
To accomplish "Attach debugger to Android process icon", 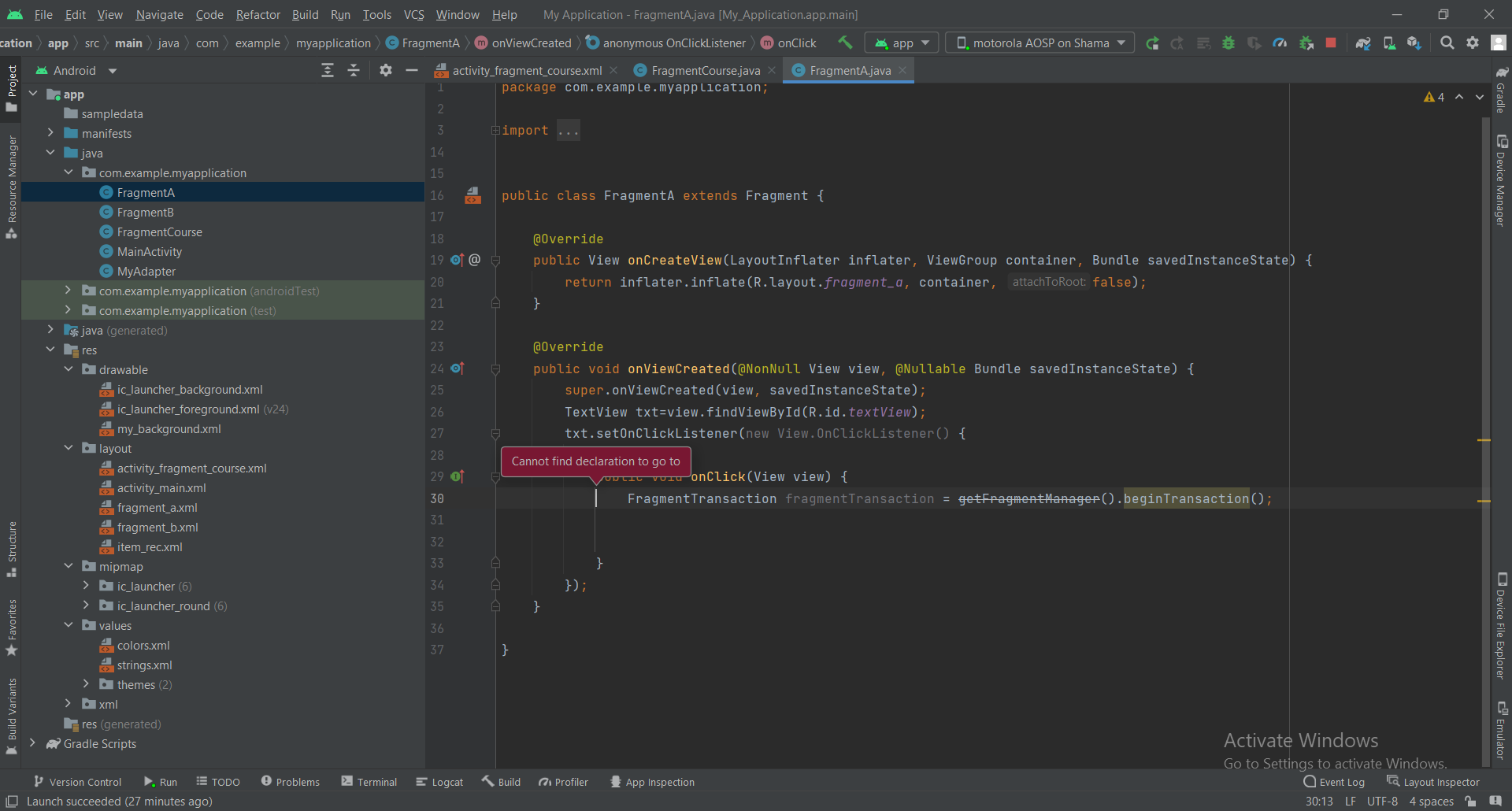I will 1306,43.
